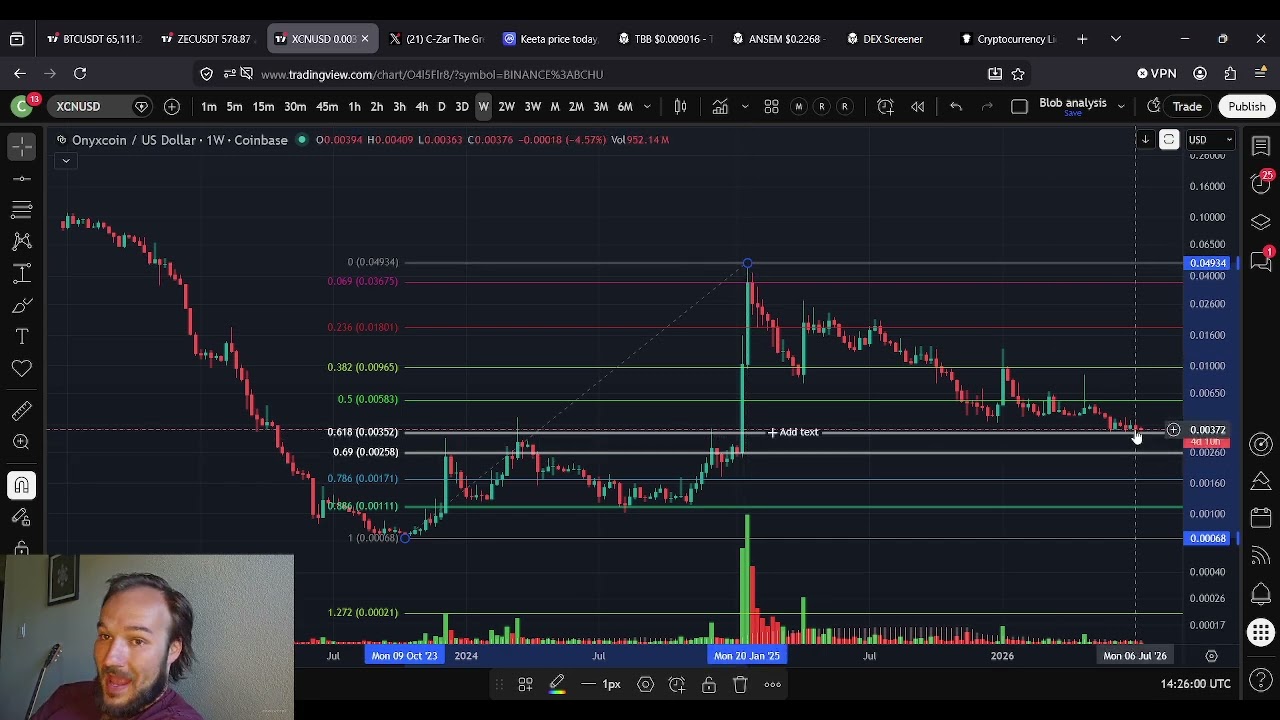Open the USD currency dropdown
1280x720 pixels.
(x=1209, y=140)
